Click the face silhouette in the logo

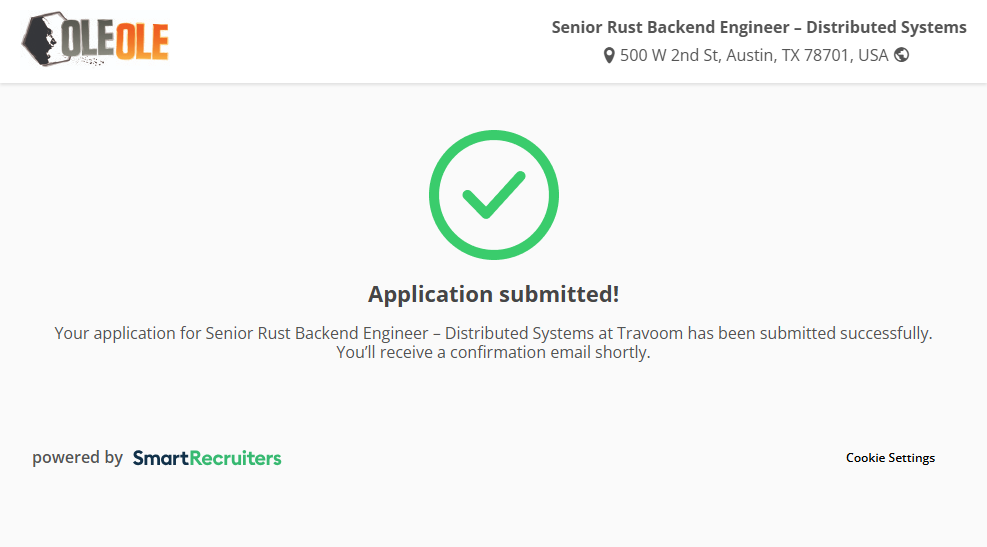pos(42,40)
